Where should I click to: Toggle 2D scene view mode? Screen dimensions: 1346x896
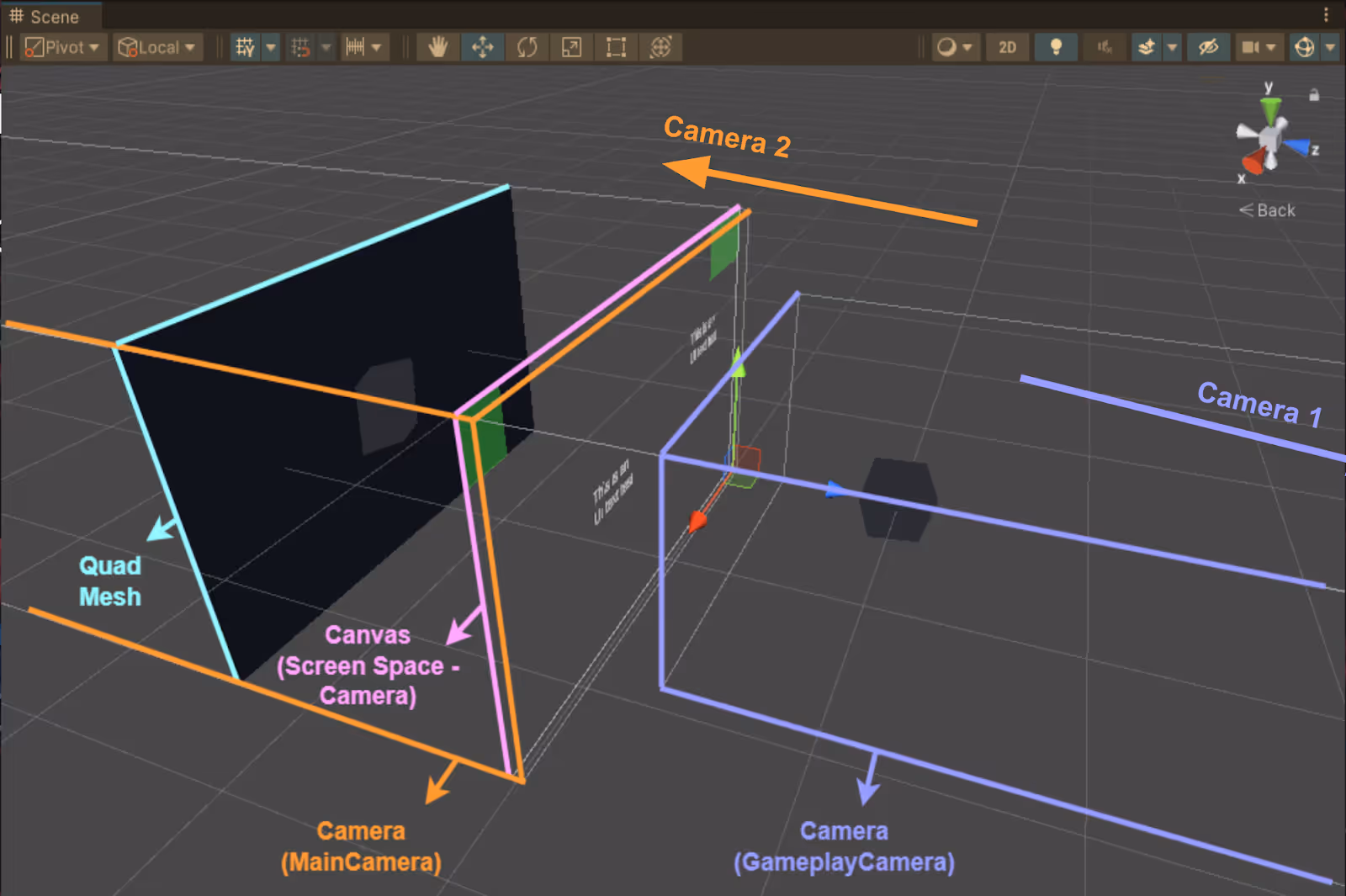(1007, 47)
